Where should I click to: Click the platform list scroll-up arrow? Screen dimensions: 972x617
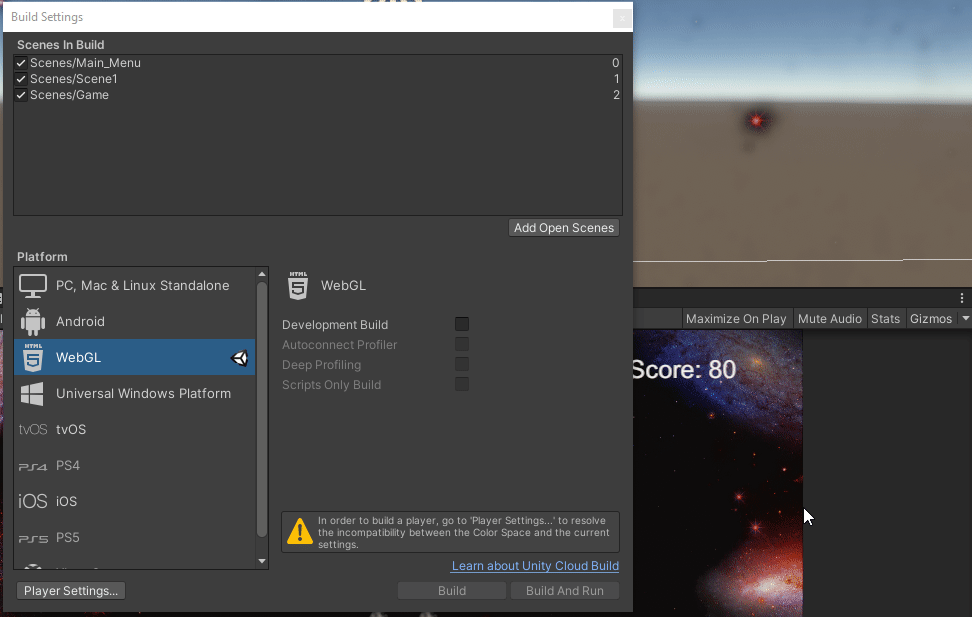(262, 274)
